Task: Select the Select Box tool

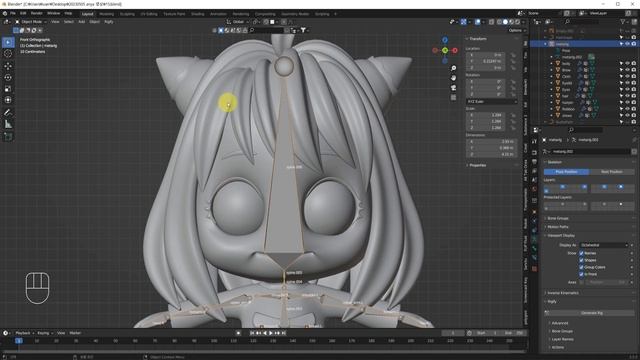Action: [x=8, y=42]
